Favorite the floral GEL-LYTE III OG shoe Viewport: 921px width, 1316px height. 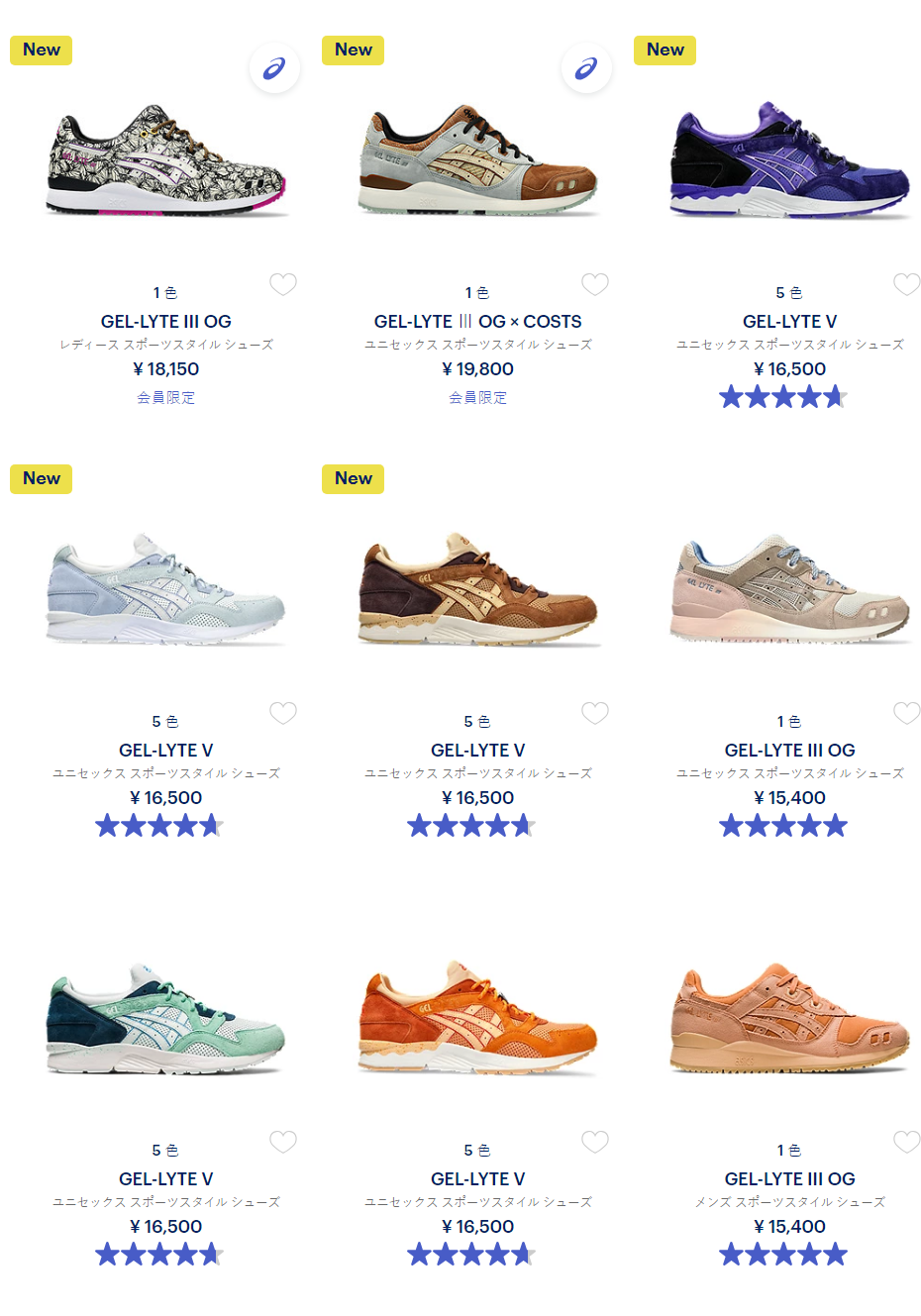tap(283, 284)
